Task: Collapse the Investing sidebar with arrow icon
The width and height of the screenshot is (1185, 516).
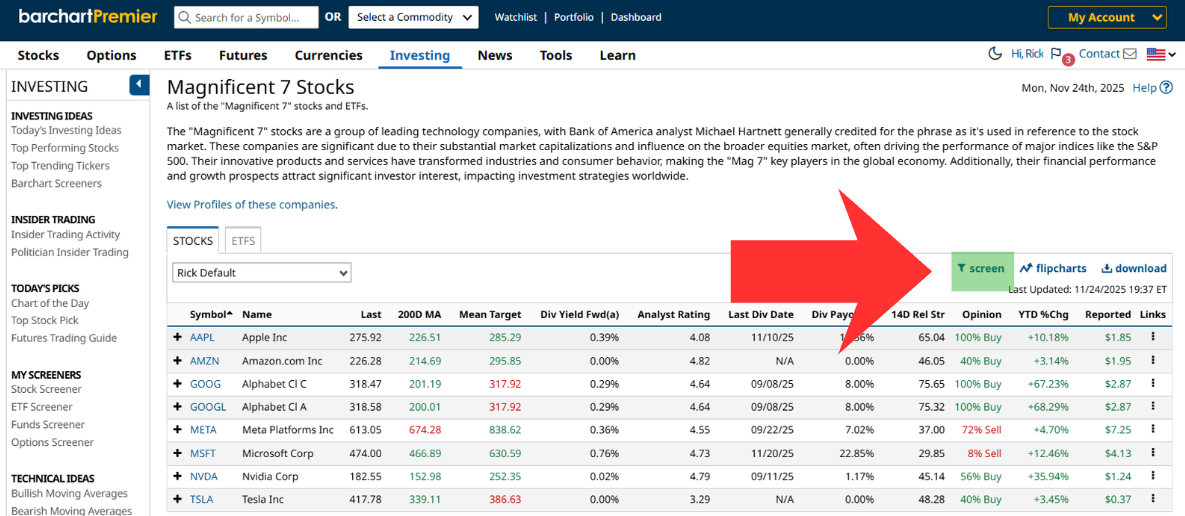Action: [x=139, y=85]
